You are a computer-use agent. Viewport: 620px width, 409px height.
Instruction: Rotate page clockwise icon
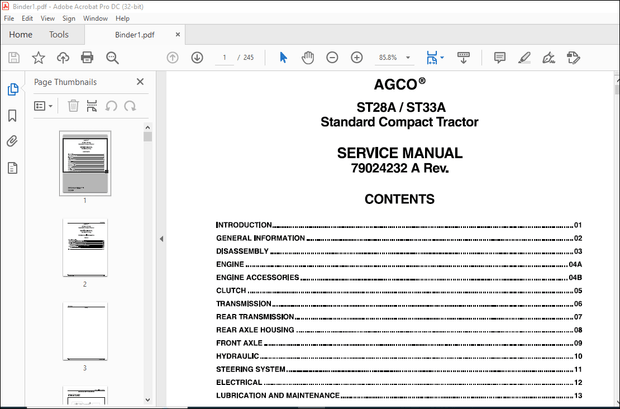pyautogui.click(x=130, y=106)
